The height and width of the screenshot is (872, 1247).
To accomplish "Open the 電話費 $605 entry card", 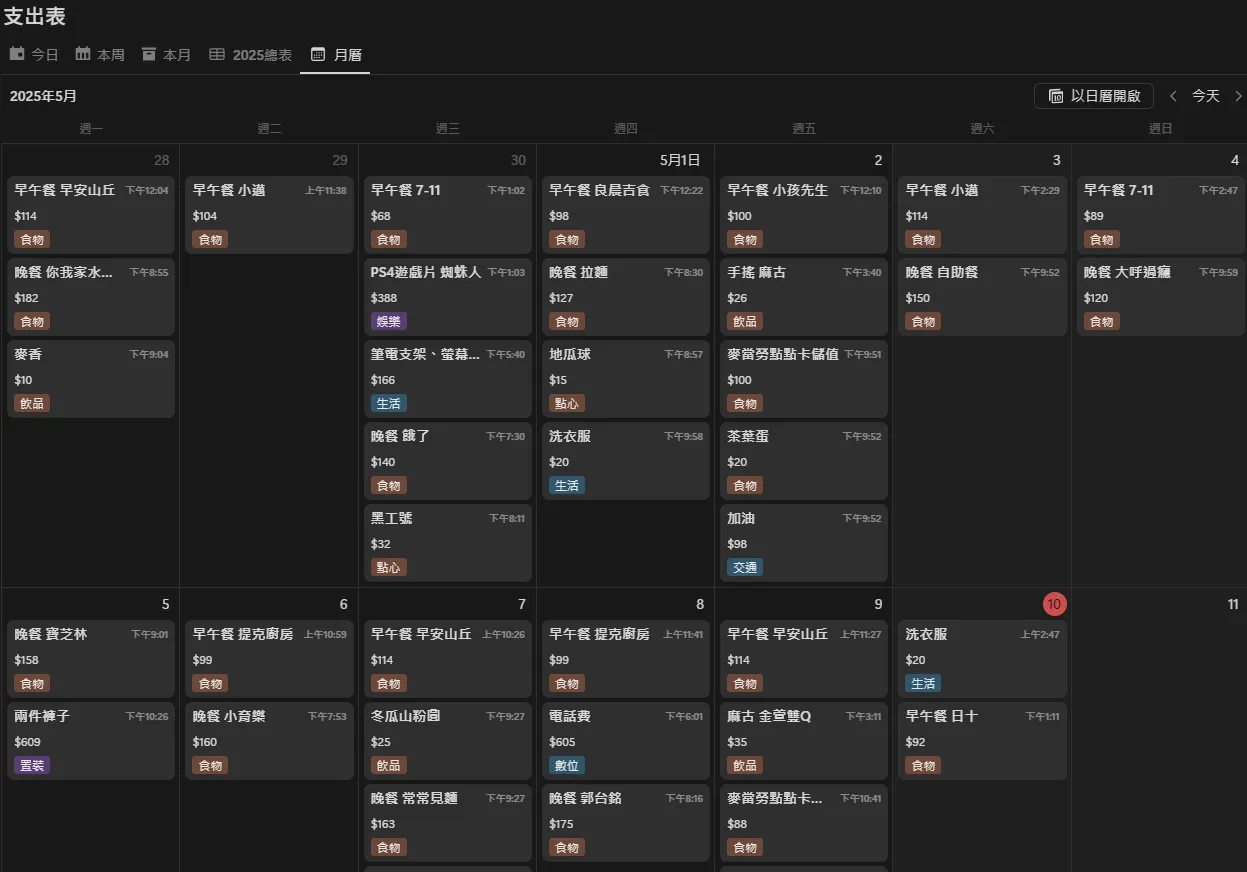I will [x=626, y=741].
